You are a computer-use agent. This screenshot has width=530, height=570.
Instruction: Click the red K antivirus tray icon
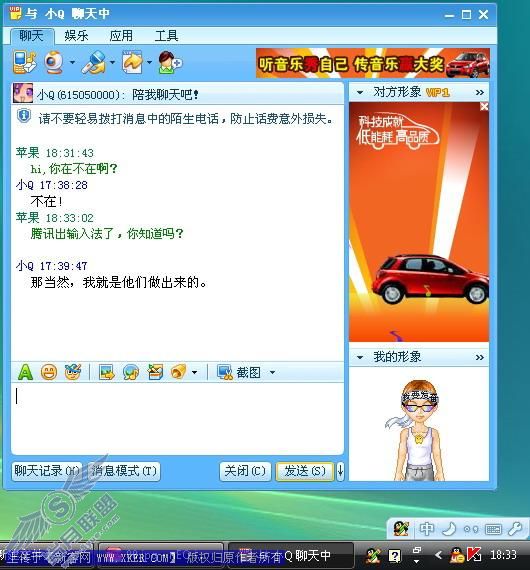click(474, 555)
